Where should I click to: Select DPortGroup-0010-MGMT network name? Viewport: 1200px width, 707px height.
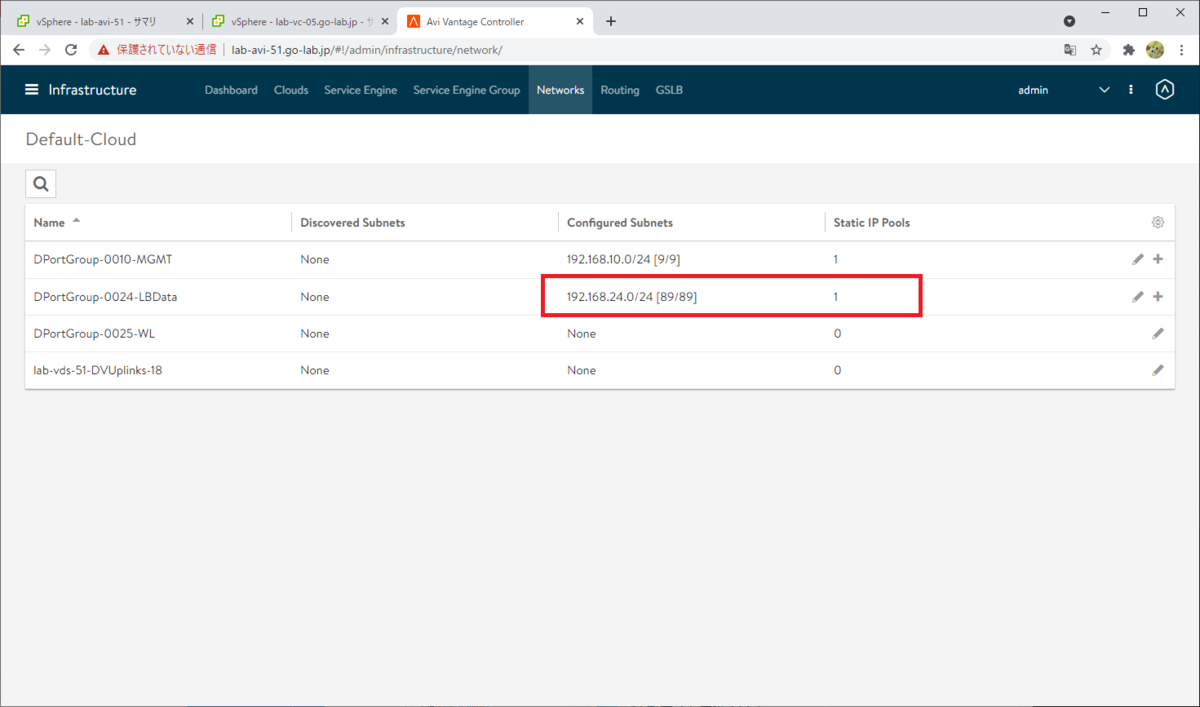103,259
